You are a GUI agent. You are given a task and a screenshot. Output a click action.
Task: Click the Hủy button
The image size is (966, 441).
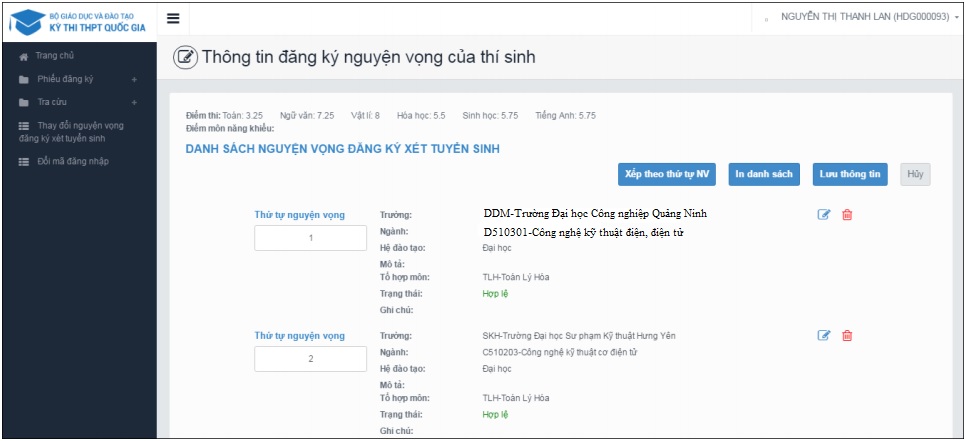[915, 174]
